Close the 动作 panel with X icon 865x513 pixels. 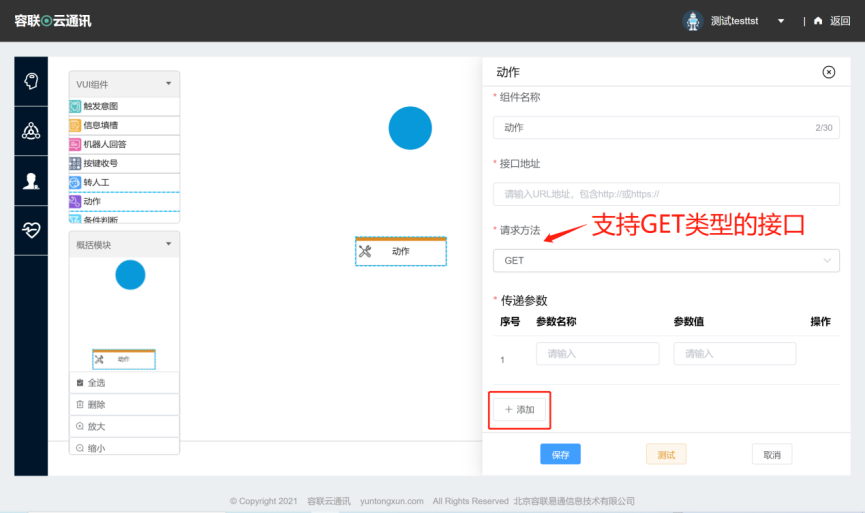tap(829, 72)
